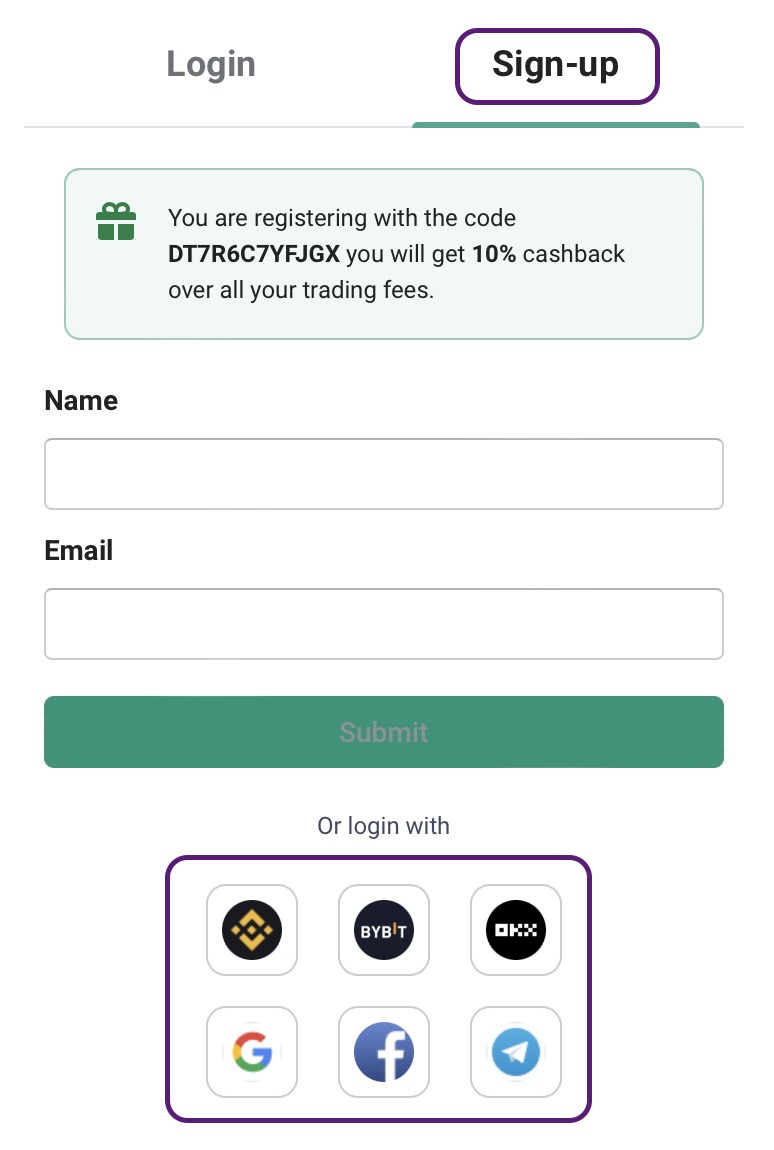Log in using the OKX icon
Image resolution: width=774 pixels, height=1150 pixels.
pyautogui.click(x=516, y=930)
